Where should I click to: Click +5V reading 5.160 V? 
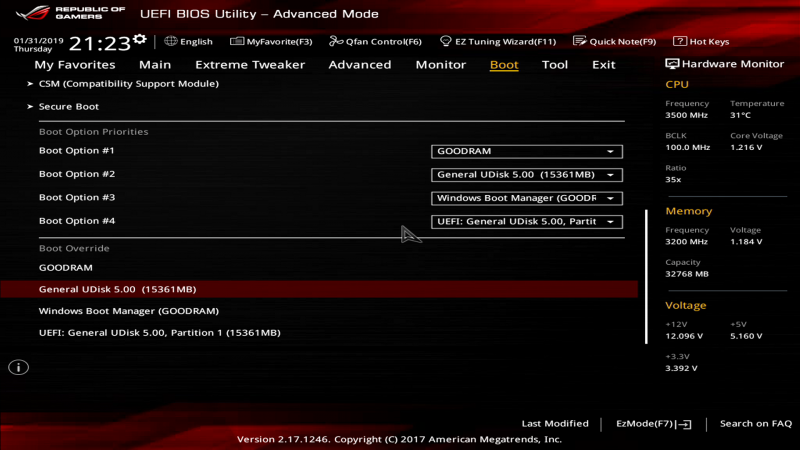[x=746, y=336]
